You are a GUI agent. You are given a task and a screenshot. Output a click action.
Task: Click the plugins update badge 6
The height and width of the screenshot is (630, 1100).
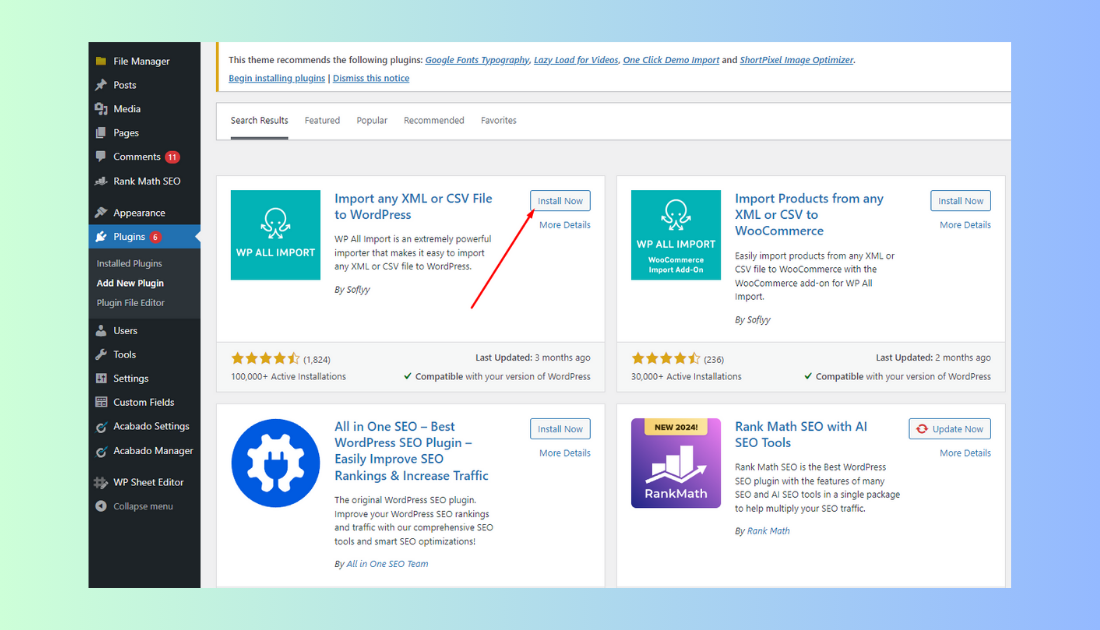point(155,237)
